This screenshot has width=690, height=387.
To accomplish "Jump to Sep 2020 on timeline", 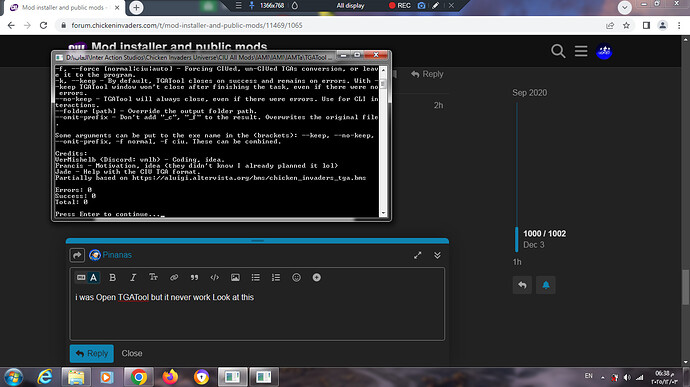I will tap(529, 93).
